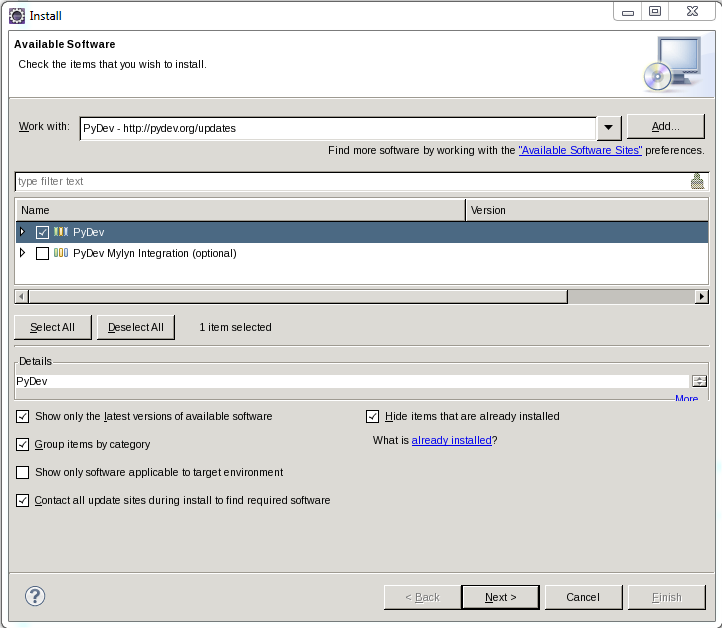Sort by the Name column header
The image size is (722, 628).
[x=240, y=210]
